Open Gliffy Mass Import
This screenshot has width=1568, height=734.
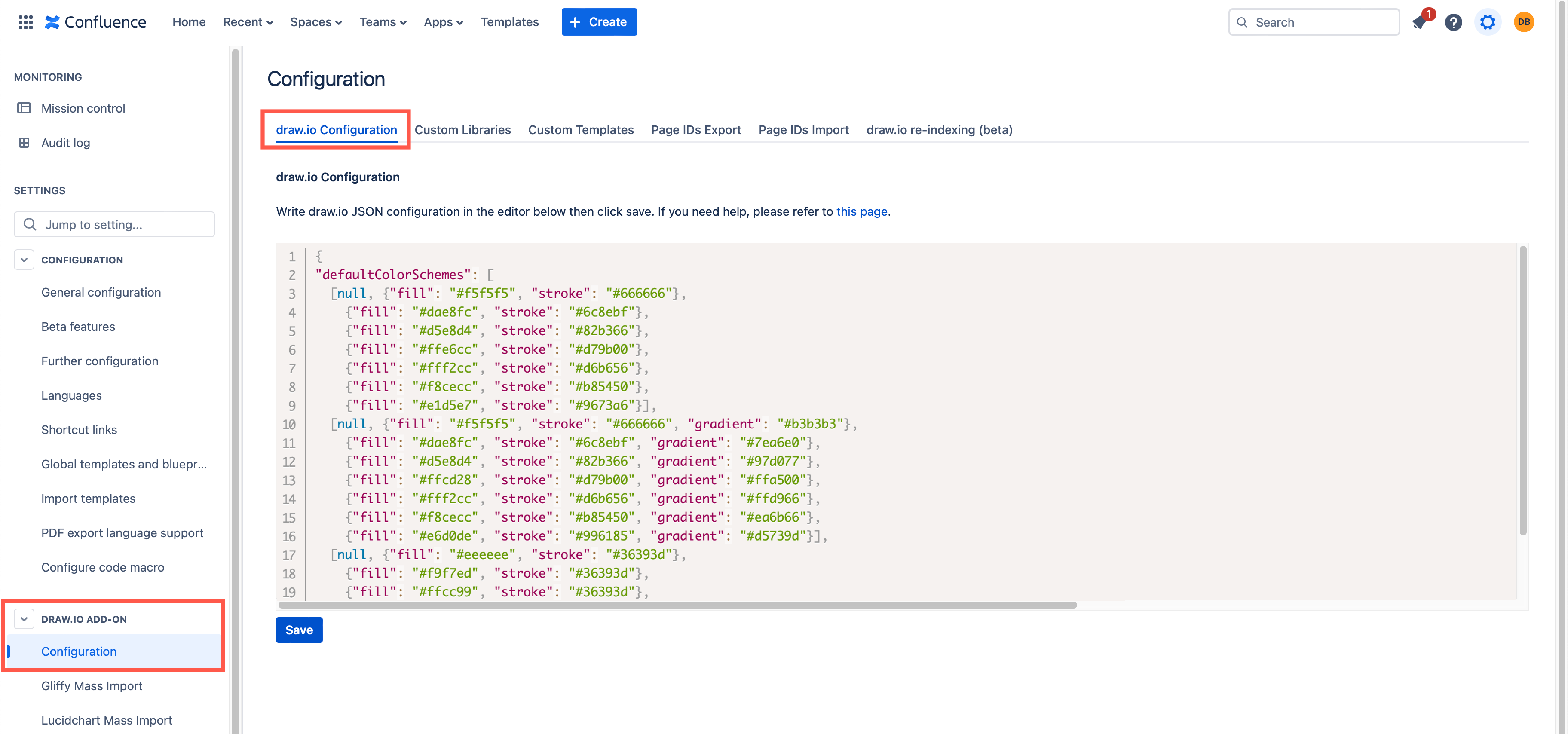(92, 686)
